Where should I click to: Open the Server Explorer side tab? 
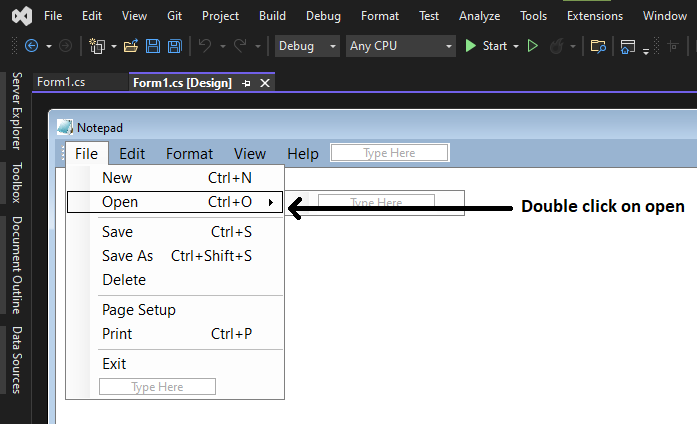16,111
